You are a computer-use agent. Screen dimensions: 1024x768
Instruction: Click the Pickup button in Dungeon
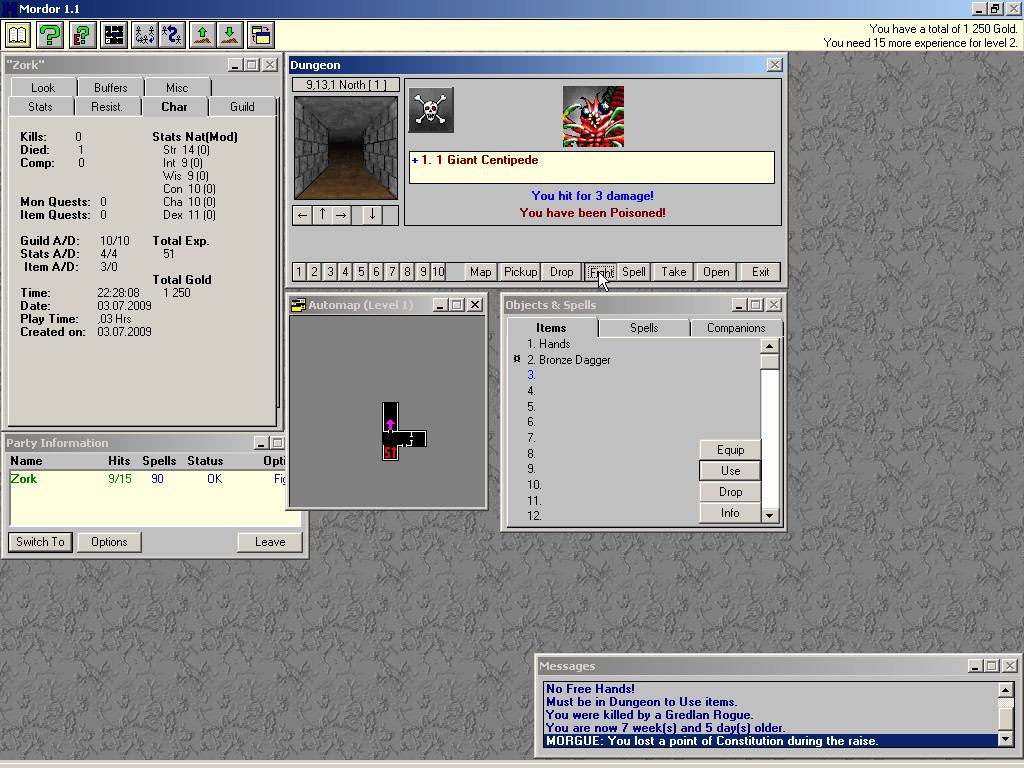tap(520, 272)
